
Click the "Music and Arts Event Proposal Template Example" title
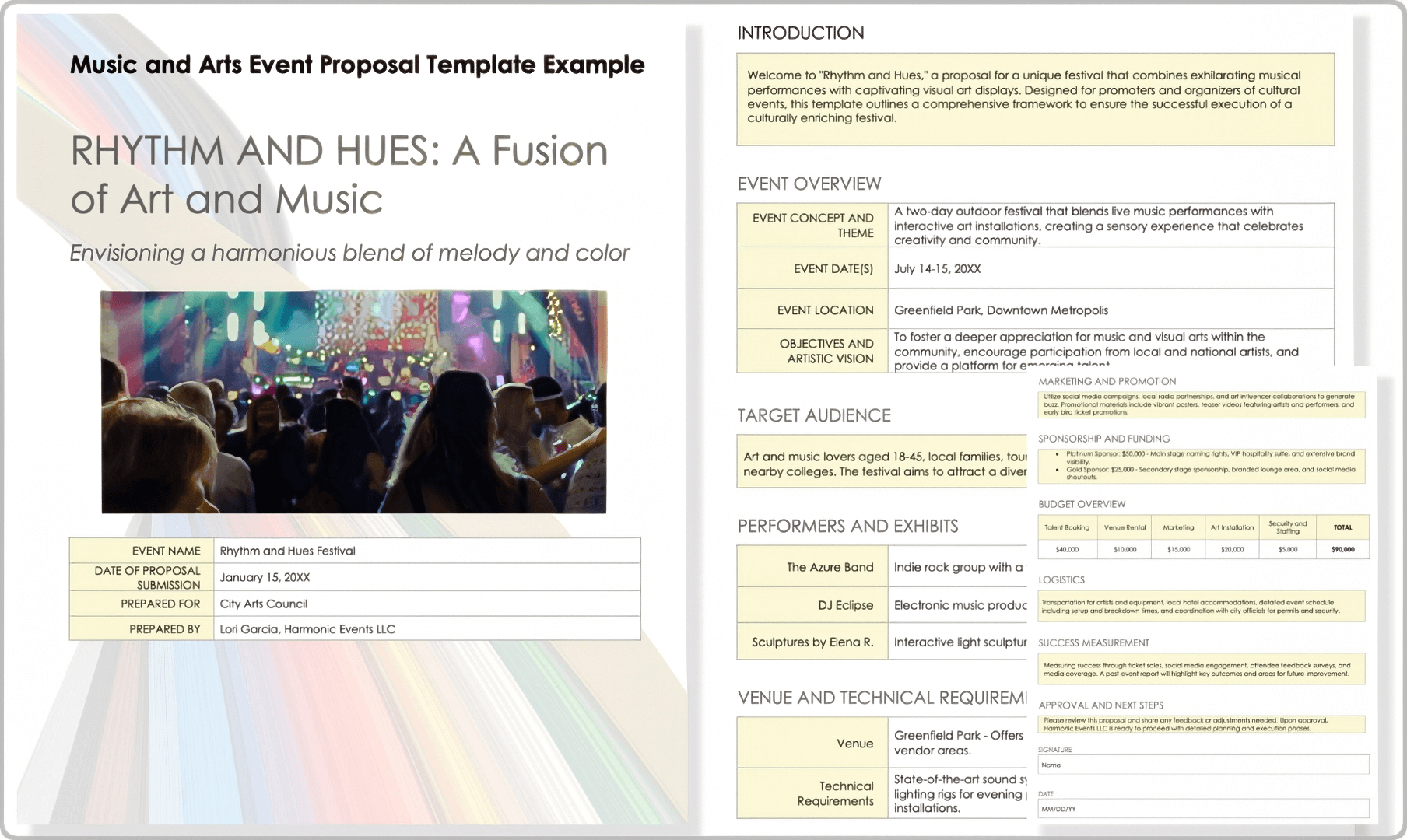pyautogui.click(x=357, y=65)
